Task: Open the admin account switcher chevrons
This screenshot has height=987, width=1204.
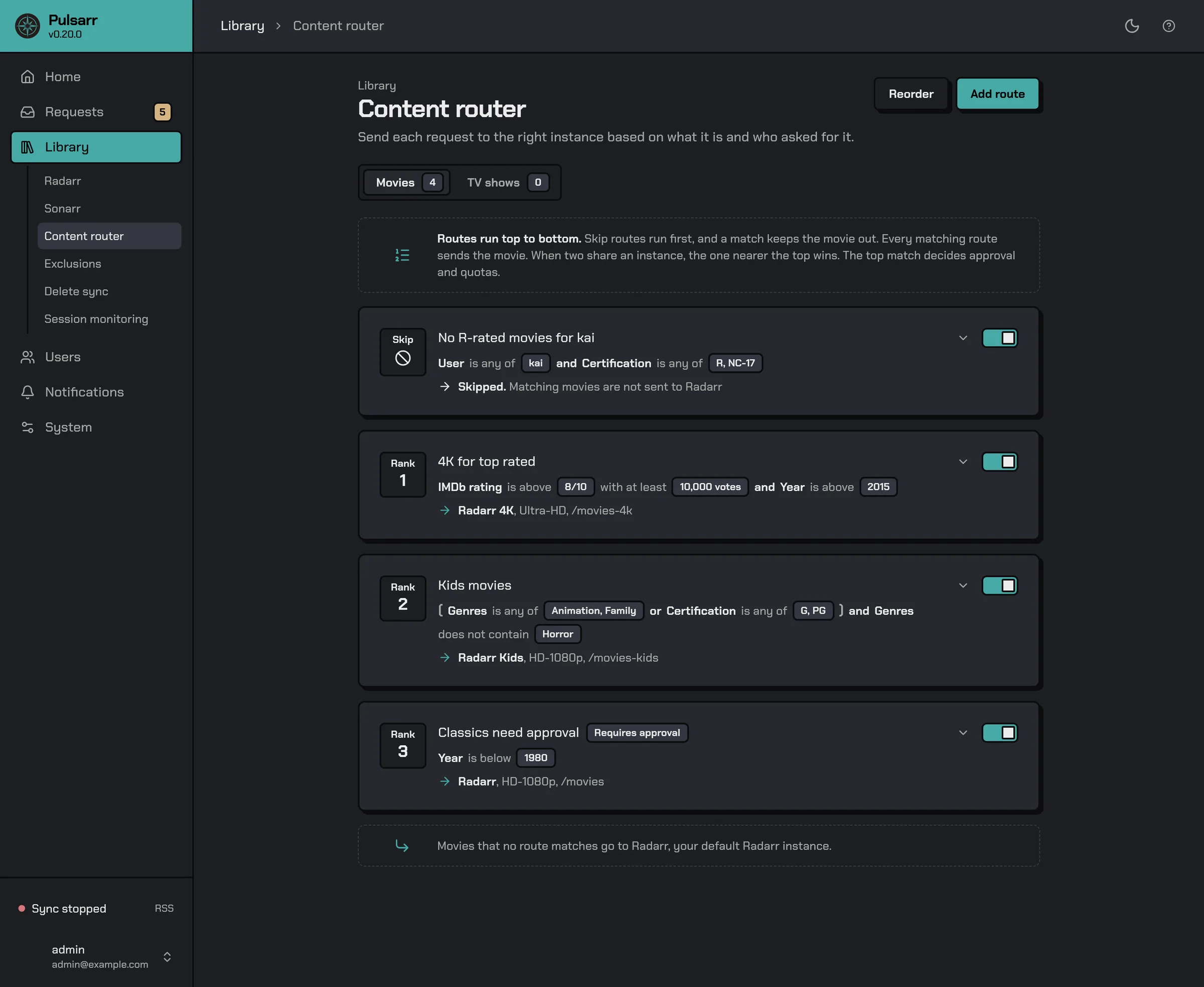Action: pyautogui.click(x=167, y=957)
